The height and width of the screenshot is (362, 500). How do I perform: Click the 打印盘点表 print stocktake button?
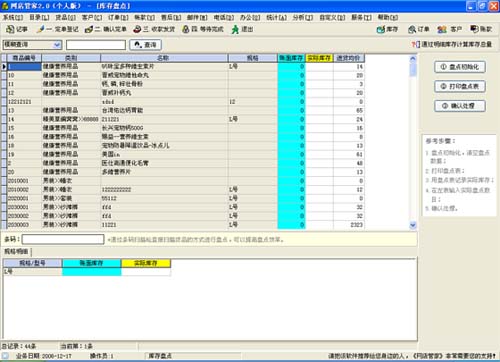pyautogui.click(x=460, y=86)
